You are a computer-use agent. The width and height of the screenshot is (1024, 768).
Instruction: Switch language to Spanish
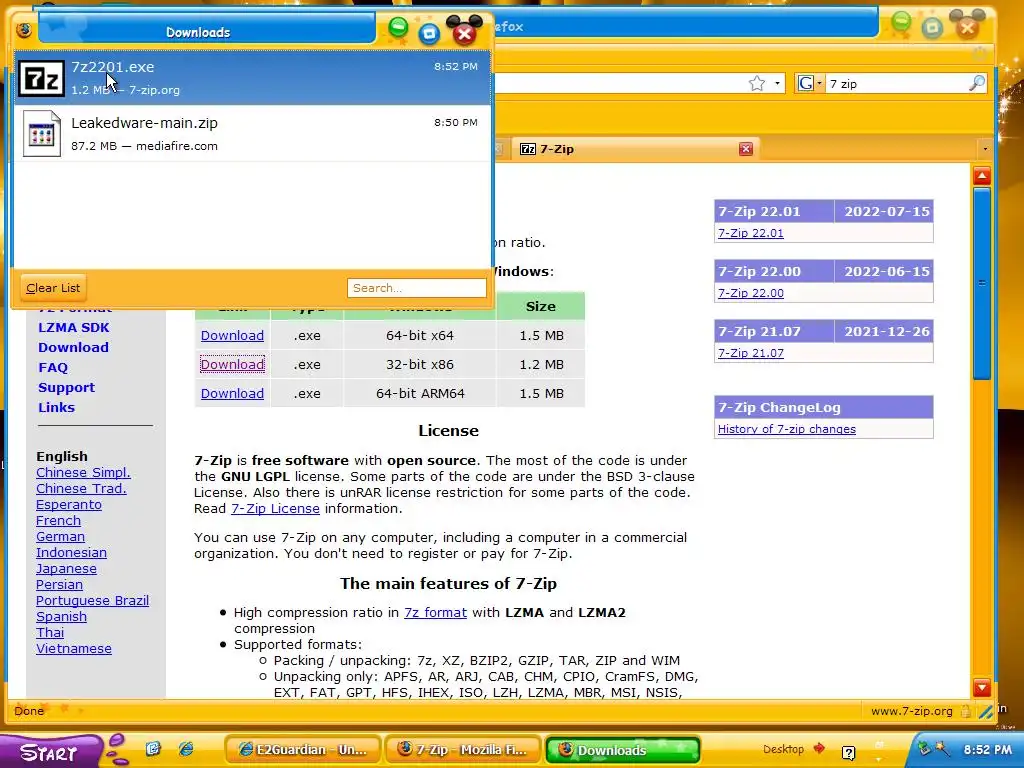(61, 616)
